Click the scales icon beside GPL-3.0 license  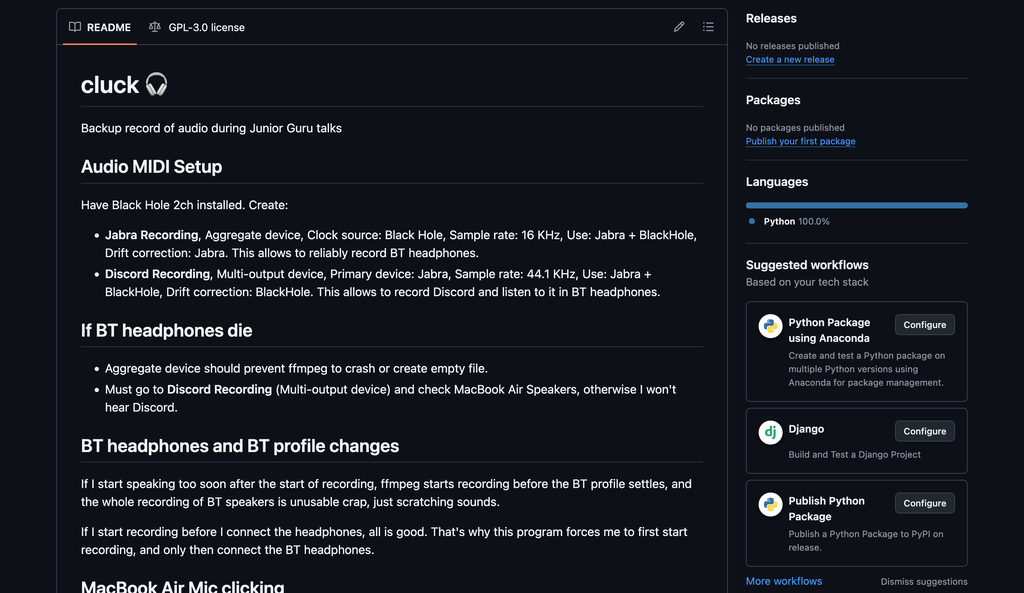[155, 27]
